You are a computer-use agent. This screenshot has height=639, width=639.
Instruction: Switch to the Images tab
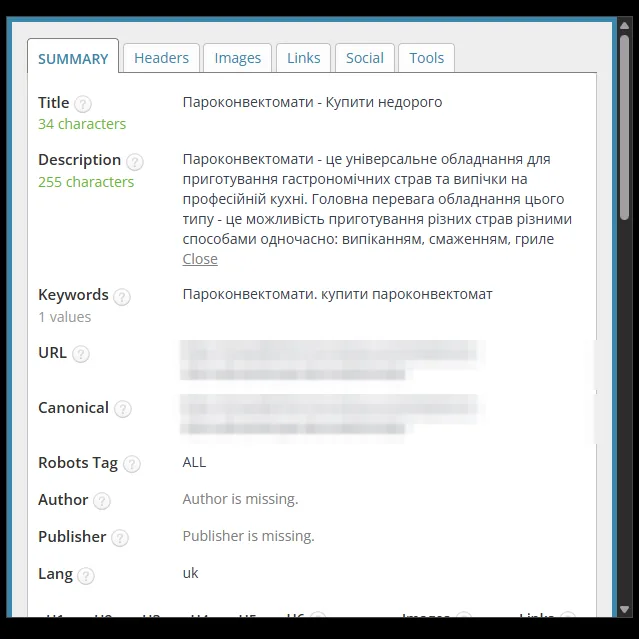pyautogui.click(x=238, y=58)
